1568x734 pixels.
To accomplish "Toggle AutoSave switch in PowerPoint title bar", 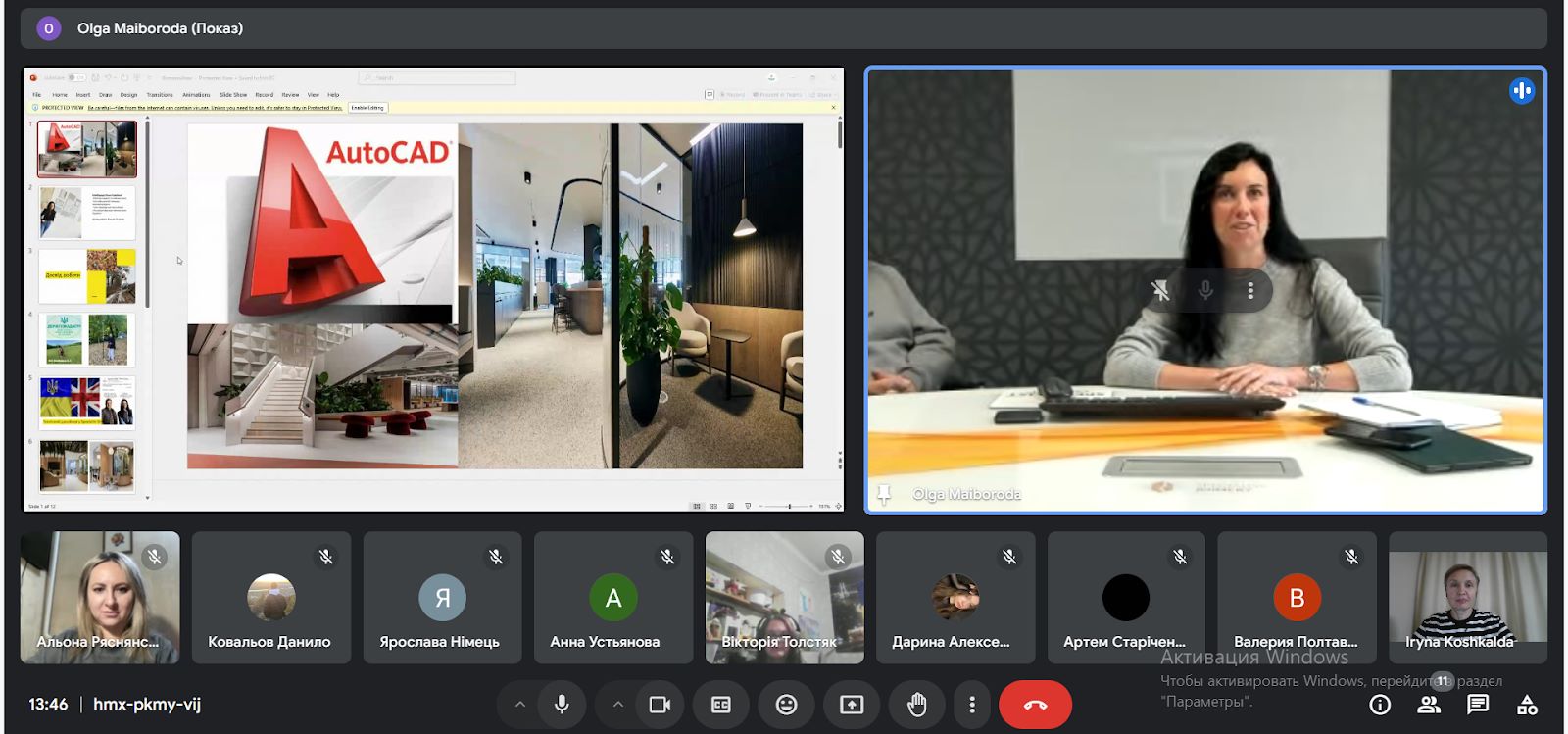I will click(76, 77).
